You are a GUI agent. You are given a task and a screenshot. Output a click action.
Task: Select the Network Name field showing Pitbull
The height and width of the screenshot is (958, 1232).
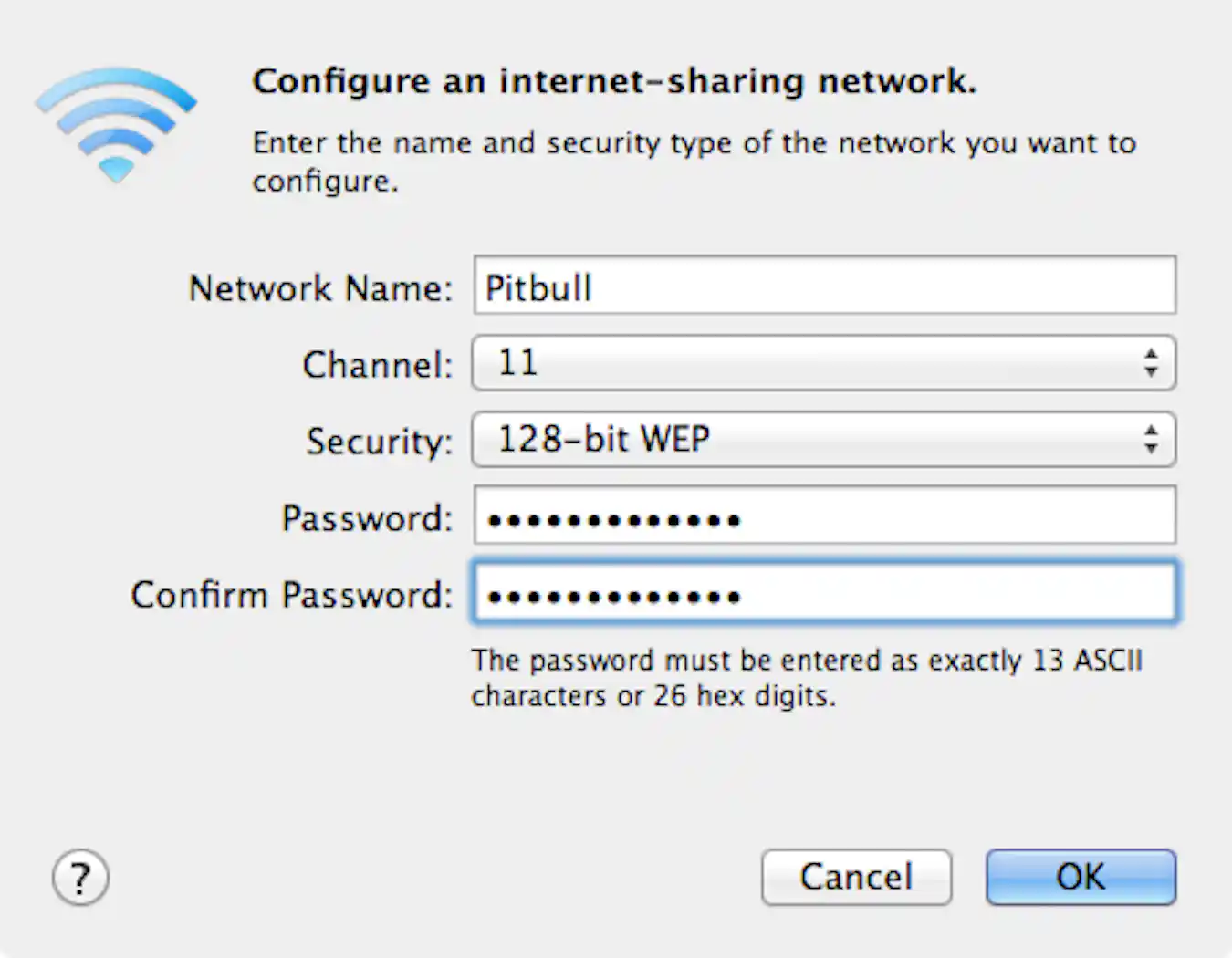click(821, 286)
